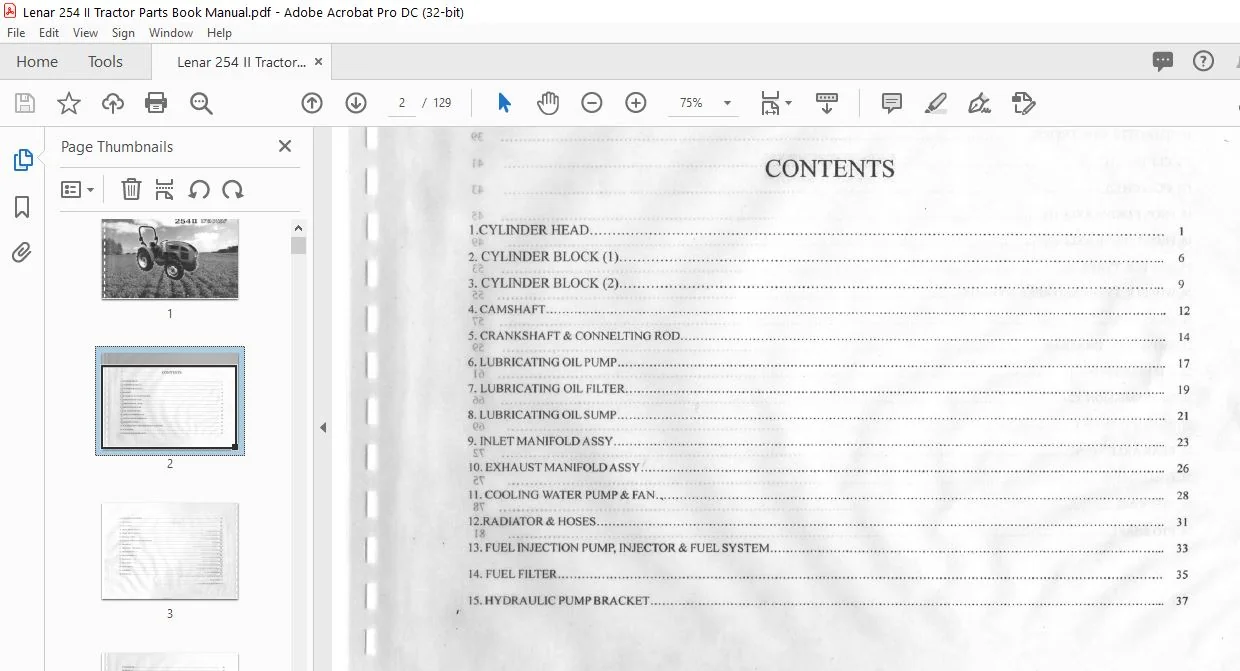
Task: Open the Edit menu
Action: [x=49, y=33]
